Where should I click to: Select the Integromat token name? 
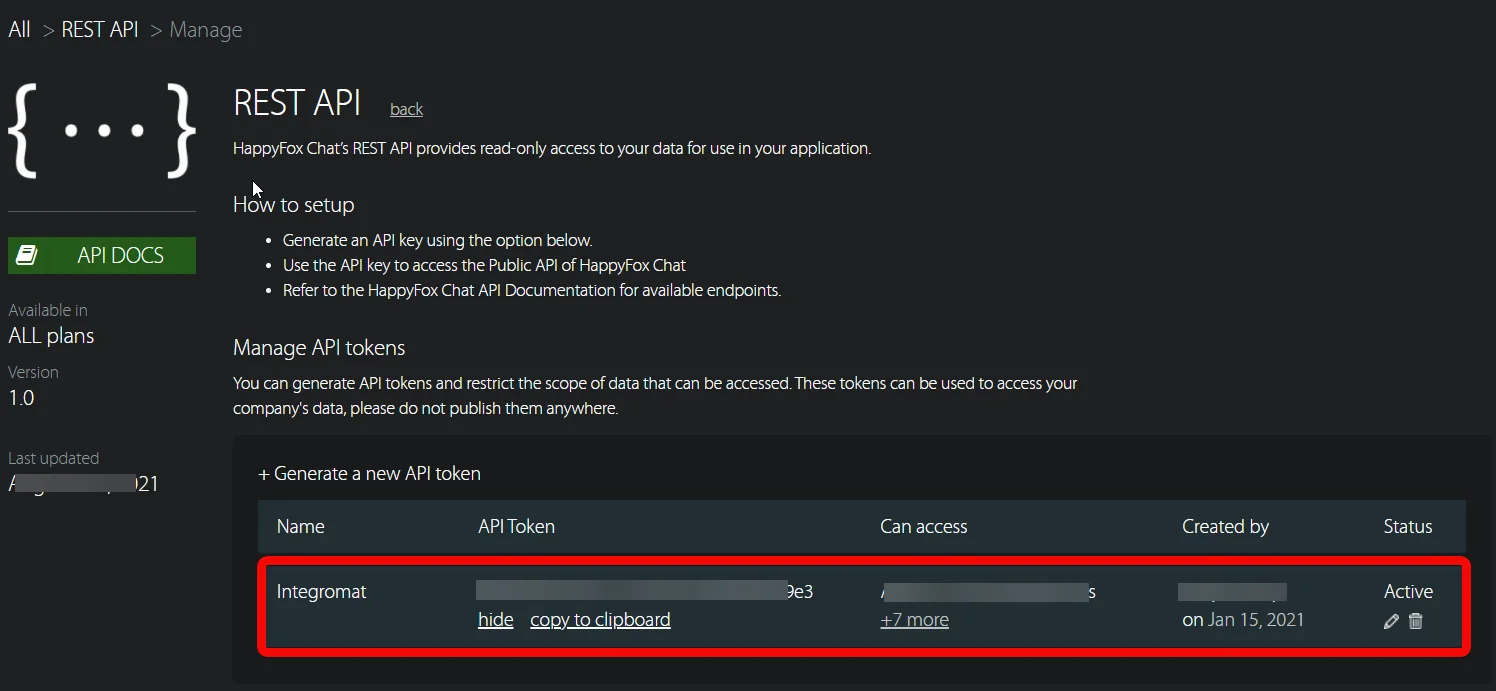pos(322,591)
